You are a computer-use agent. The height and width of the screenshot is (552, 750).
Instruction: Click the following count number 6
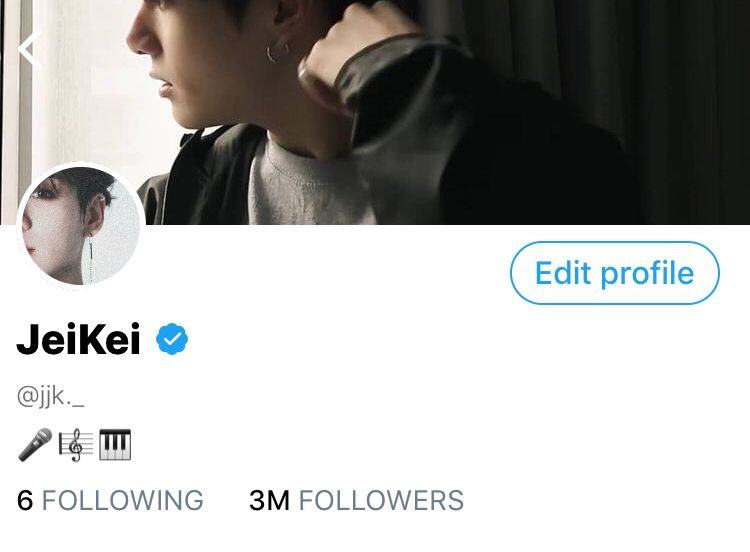point(25,500)
